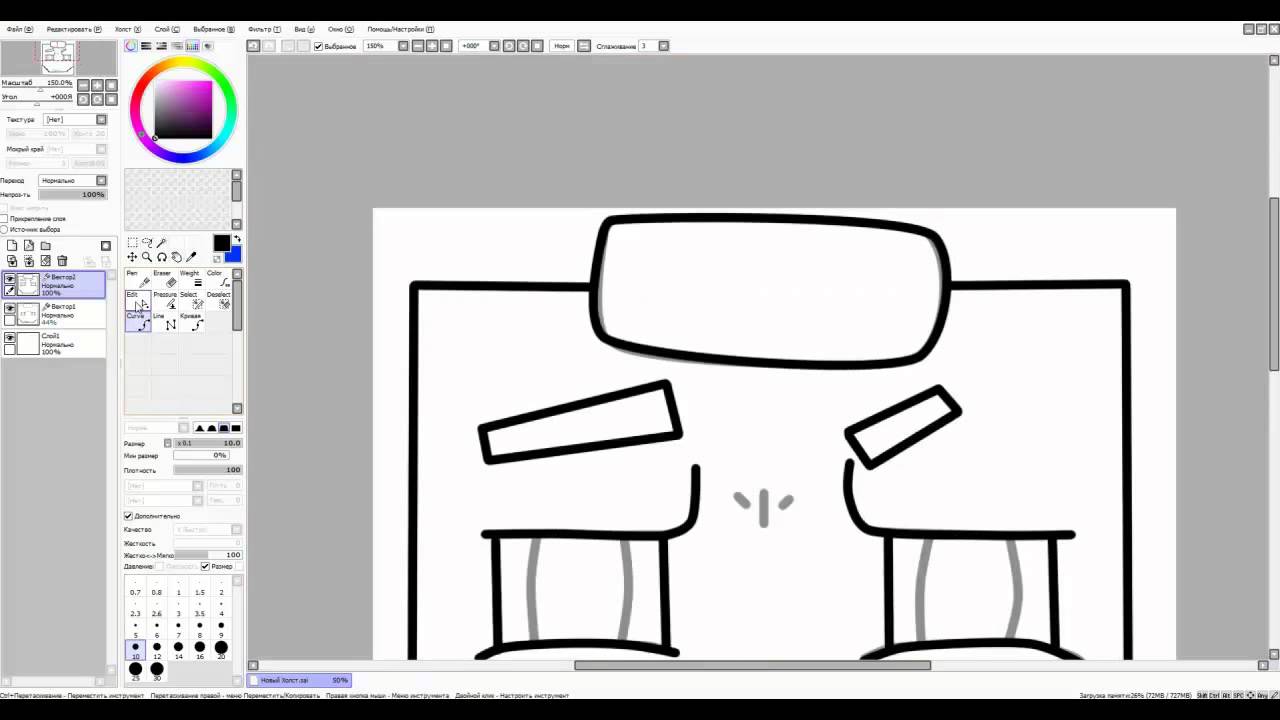The width and height of the screenshot is (1280, 720).
Task: Select the flat brush edge shape
Action: coord(236,428)
